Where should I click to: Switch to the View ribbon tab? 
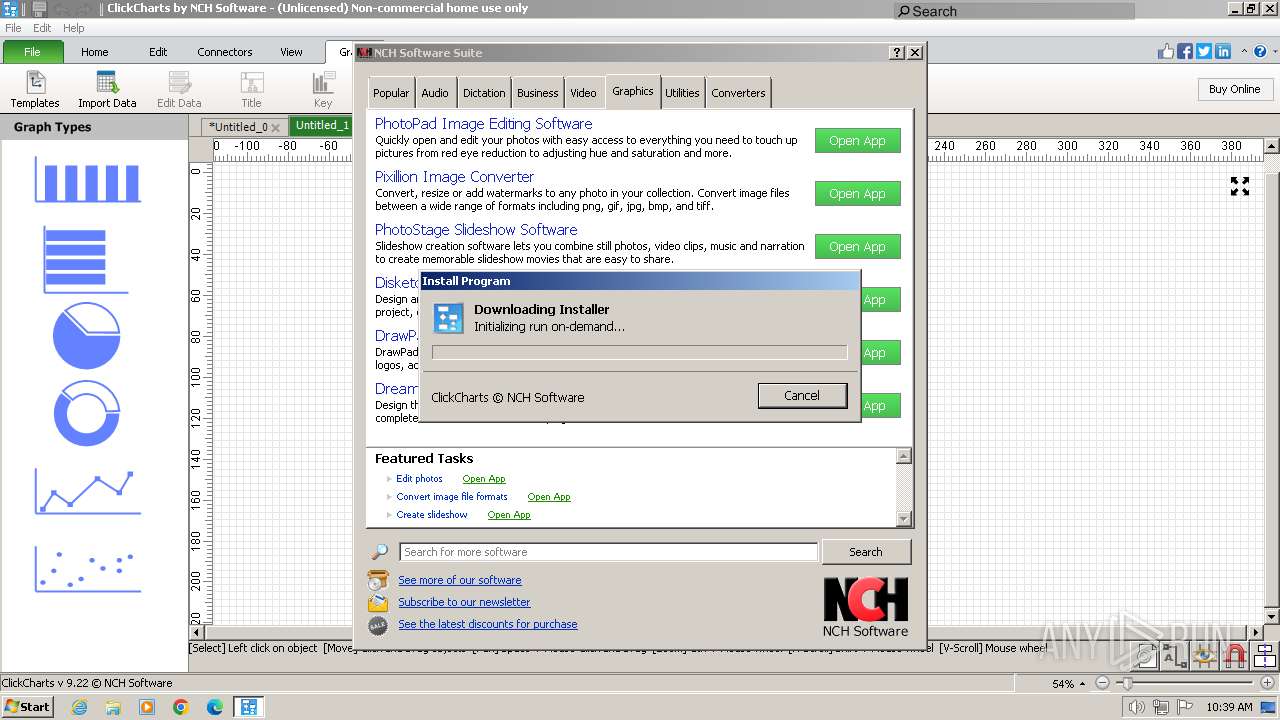(x=291, y=52)
